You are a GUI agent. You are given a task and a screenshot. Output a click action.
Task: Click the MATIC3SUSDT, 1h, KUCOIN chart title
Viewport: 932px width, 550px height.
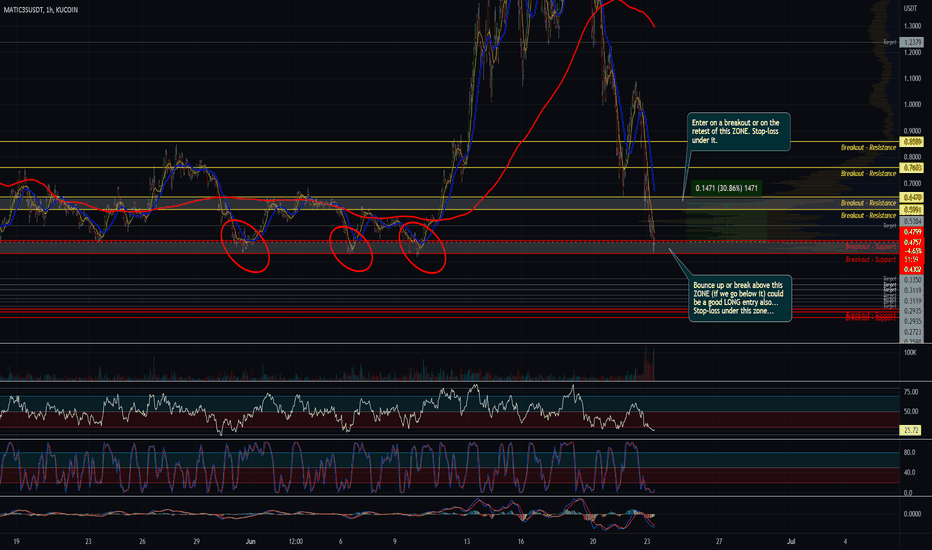tap(40, 10)
